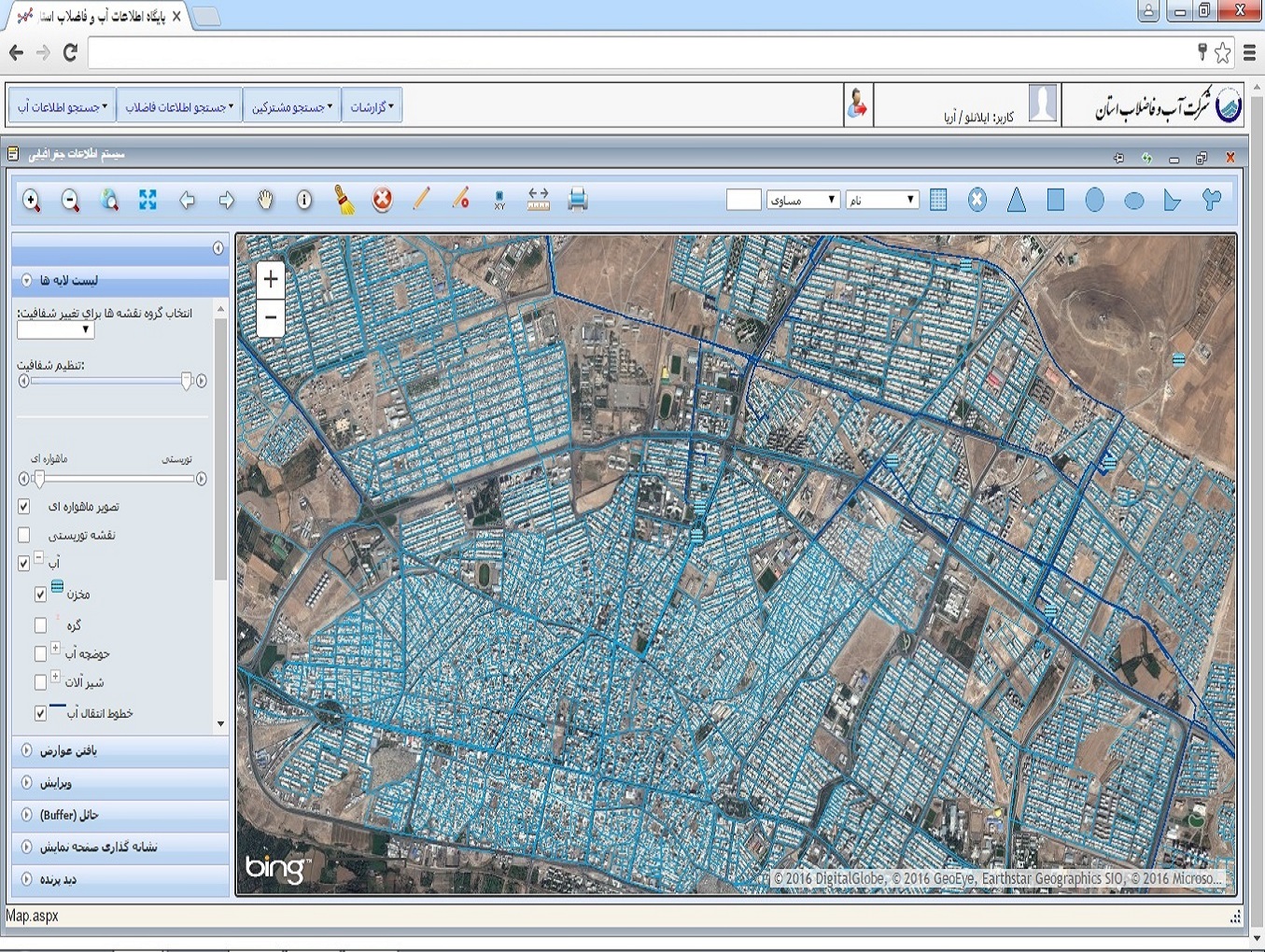The width and height of the screenshot is (1265, 952).
Task: Open the گزارشات menu
Action: pyautogui.click(x=372, y=106)
